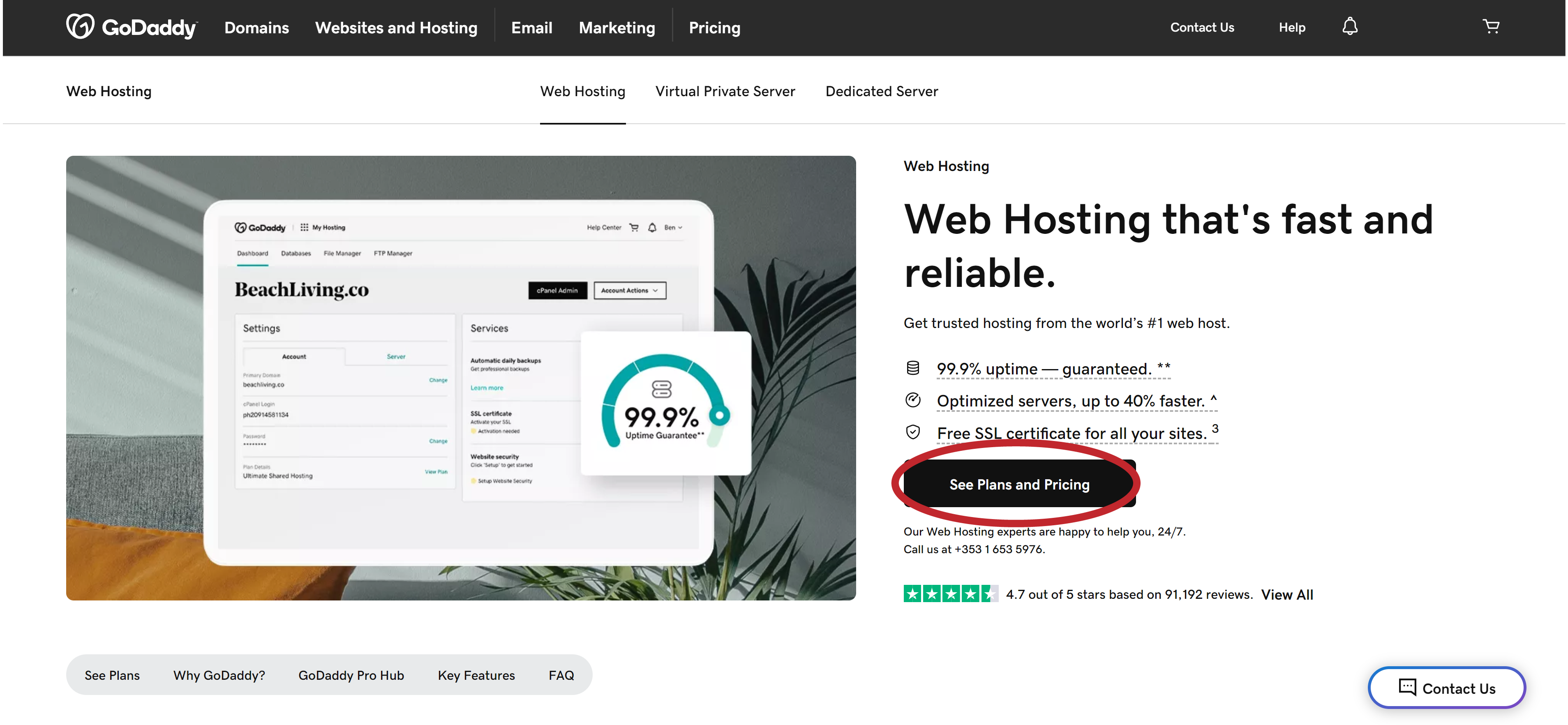Click the chat icon in Contact Us button
1568x725 pixels.
coord(1407,687)
